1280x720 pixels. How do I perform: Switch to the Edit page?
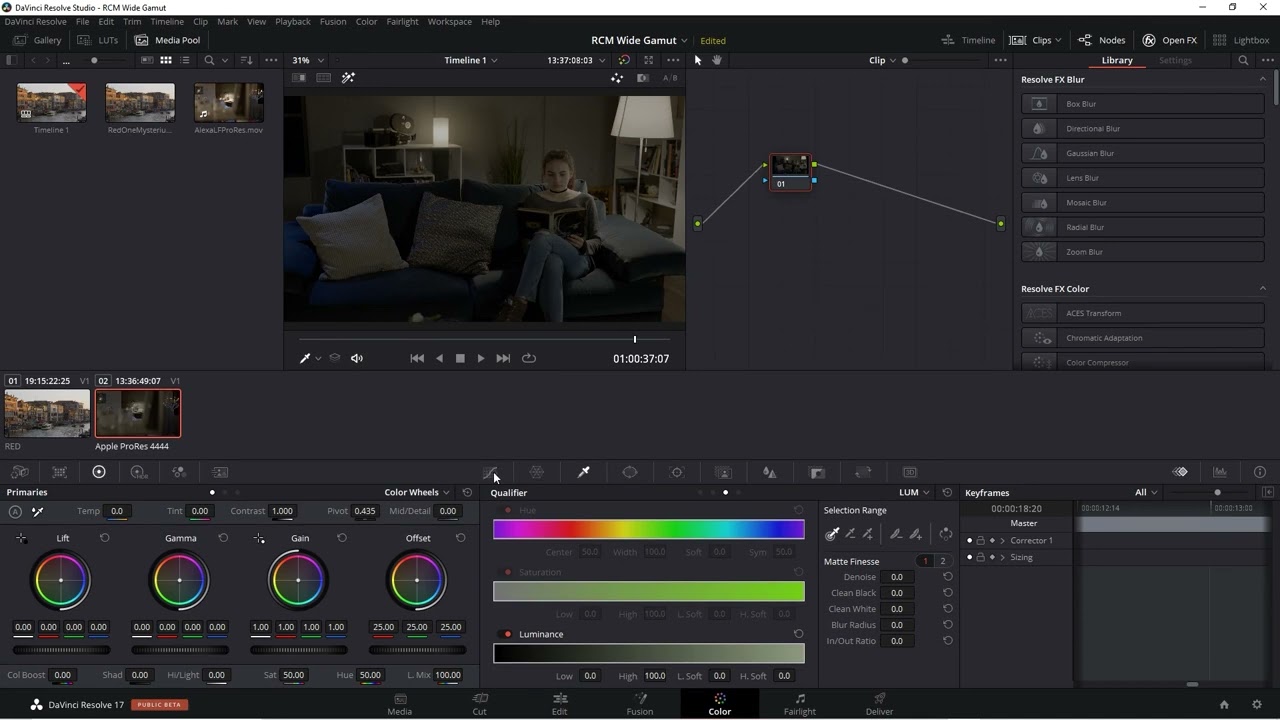click(x=560, y=703)
